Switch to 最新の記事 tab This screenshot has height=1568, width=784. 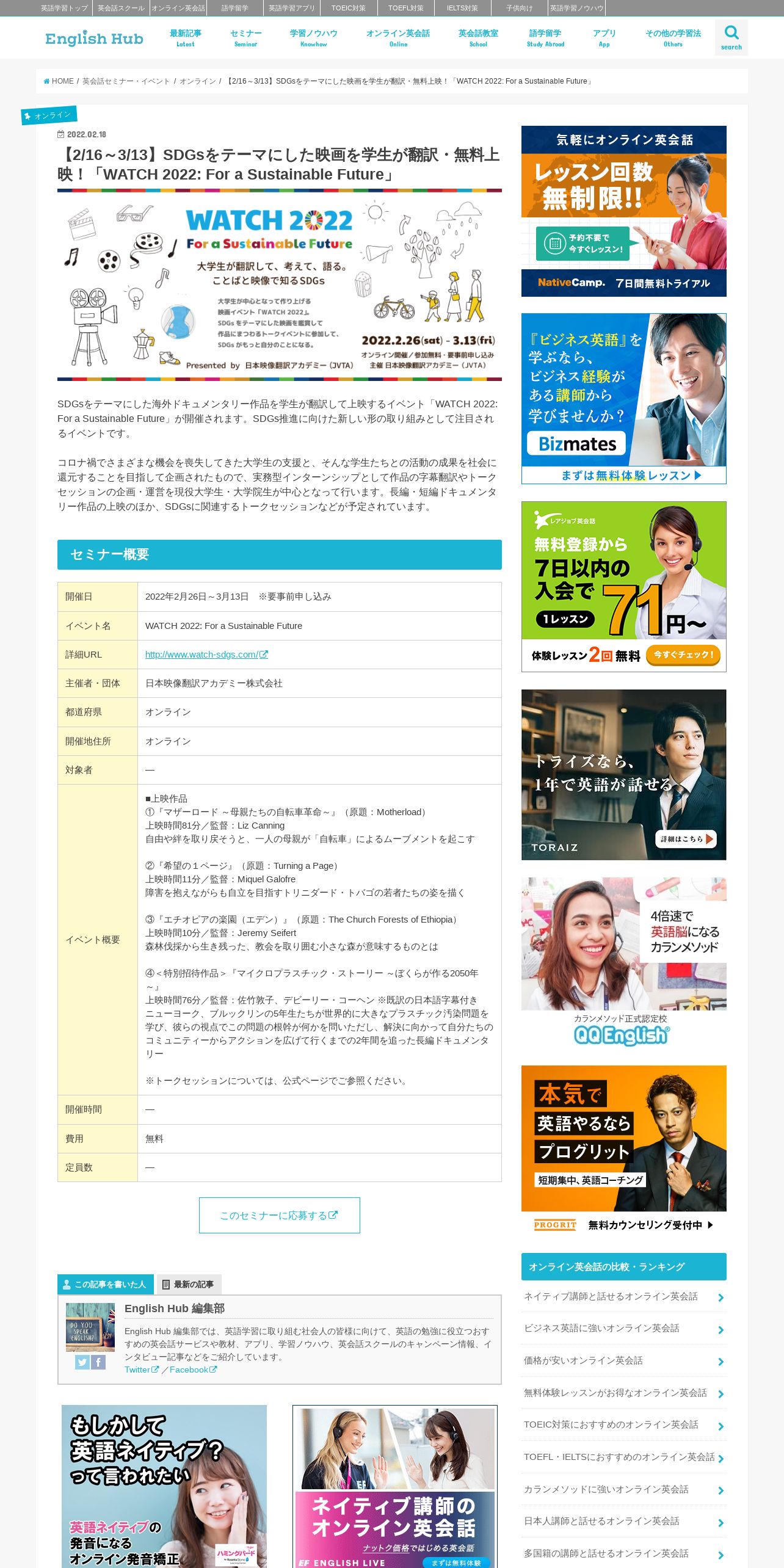pyautogui.click(x=189, y=1284)
